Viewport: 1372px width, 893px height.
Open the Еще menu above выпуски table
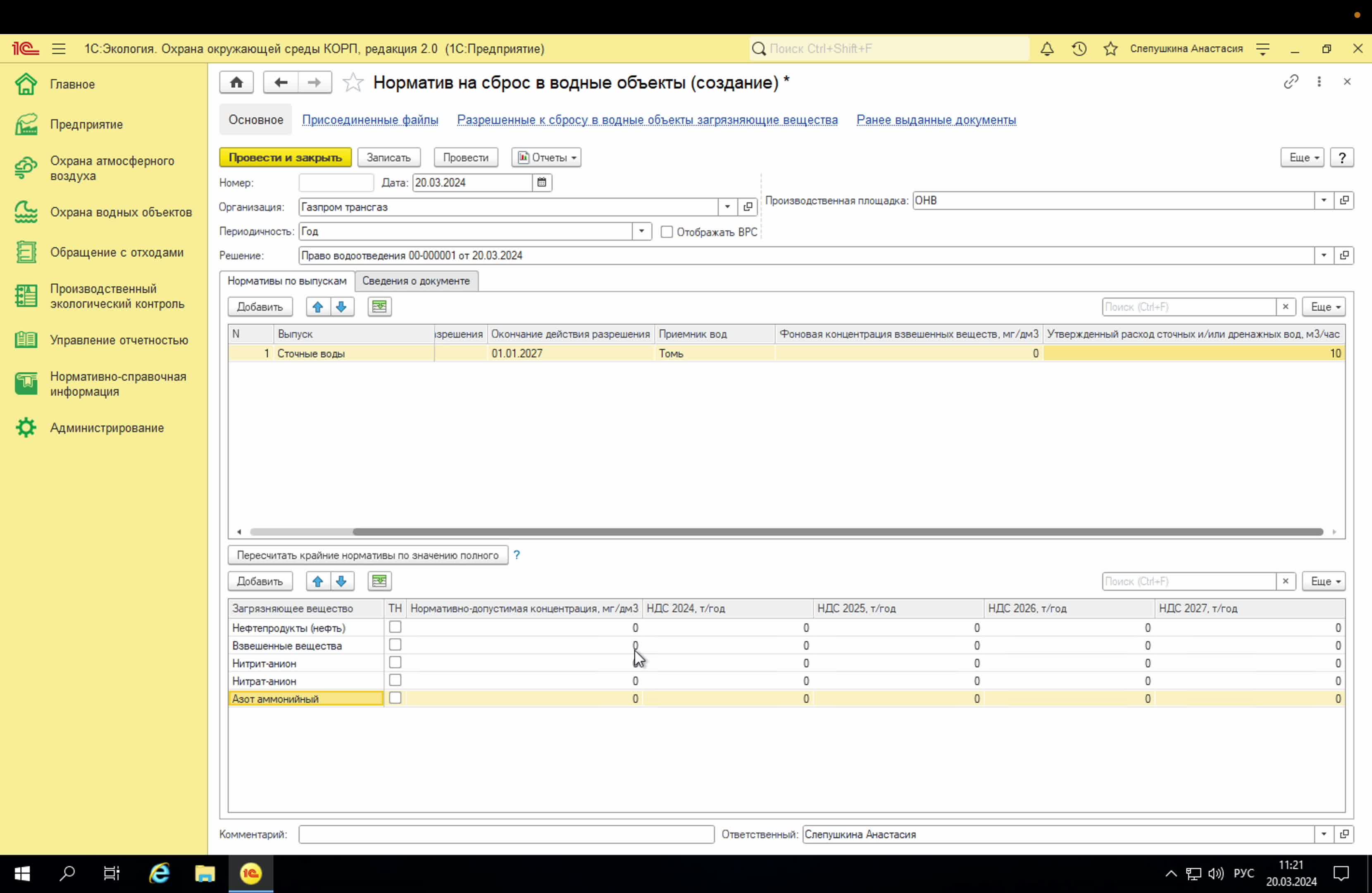(x=1324, y=307)
